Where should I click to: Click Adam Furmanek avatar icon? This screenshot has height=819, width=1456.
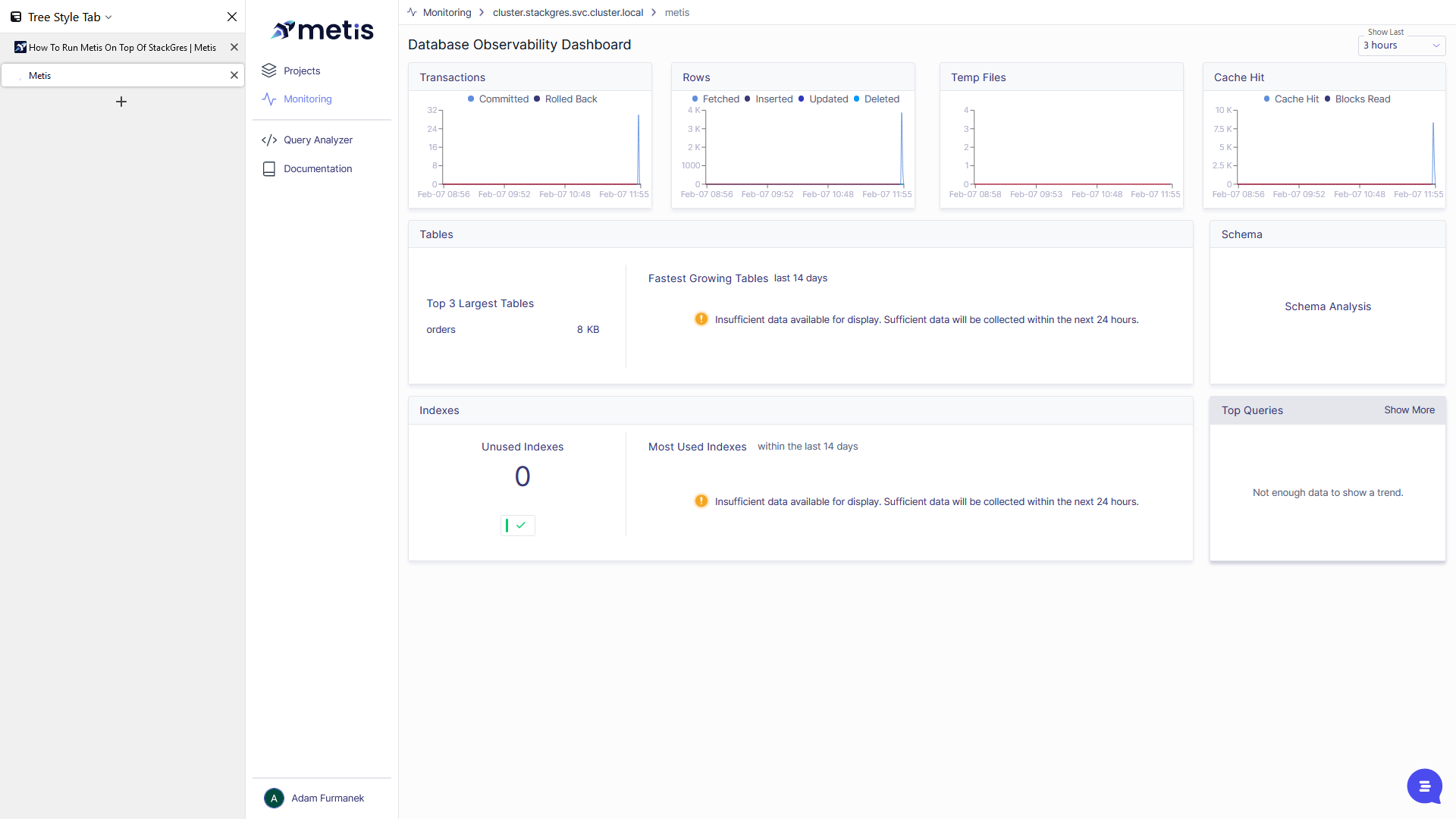pos(274,798)
